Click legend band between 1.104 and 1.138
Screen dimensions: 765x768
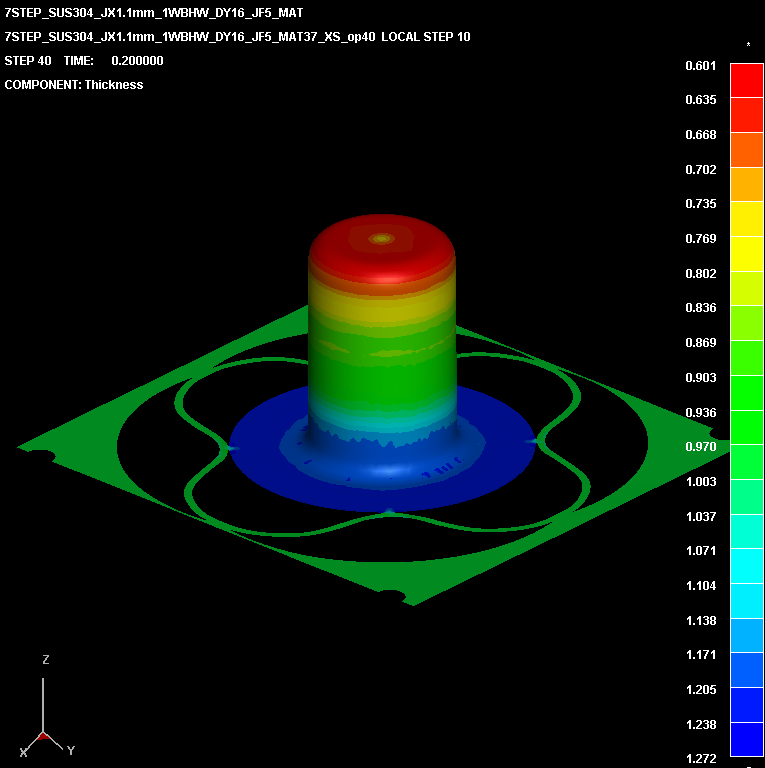tap(747, 601)
